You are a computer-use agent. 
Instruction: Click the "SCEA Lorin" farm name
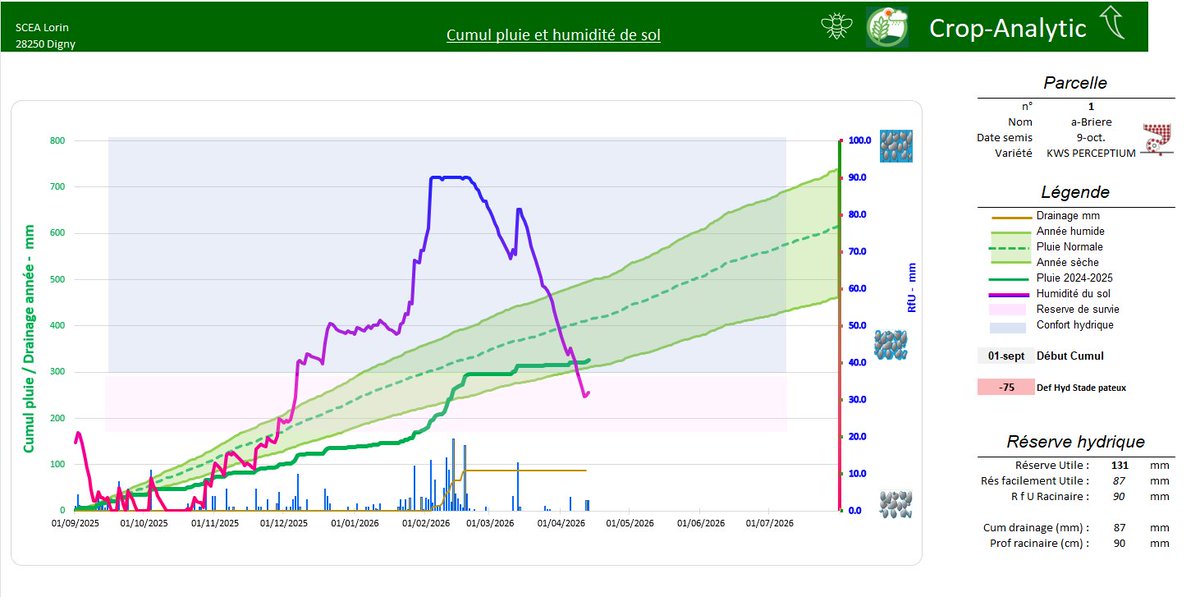click(x=43, y=27)
